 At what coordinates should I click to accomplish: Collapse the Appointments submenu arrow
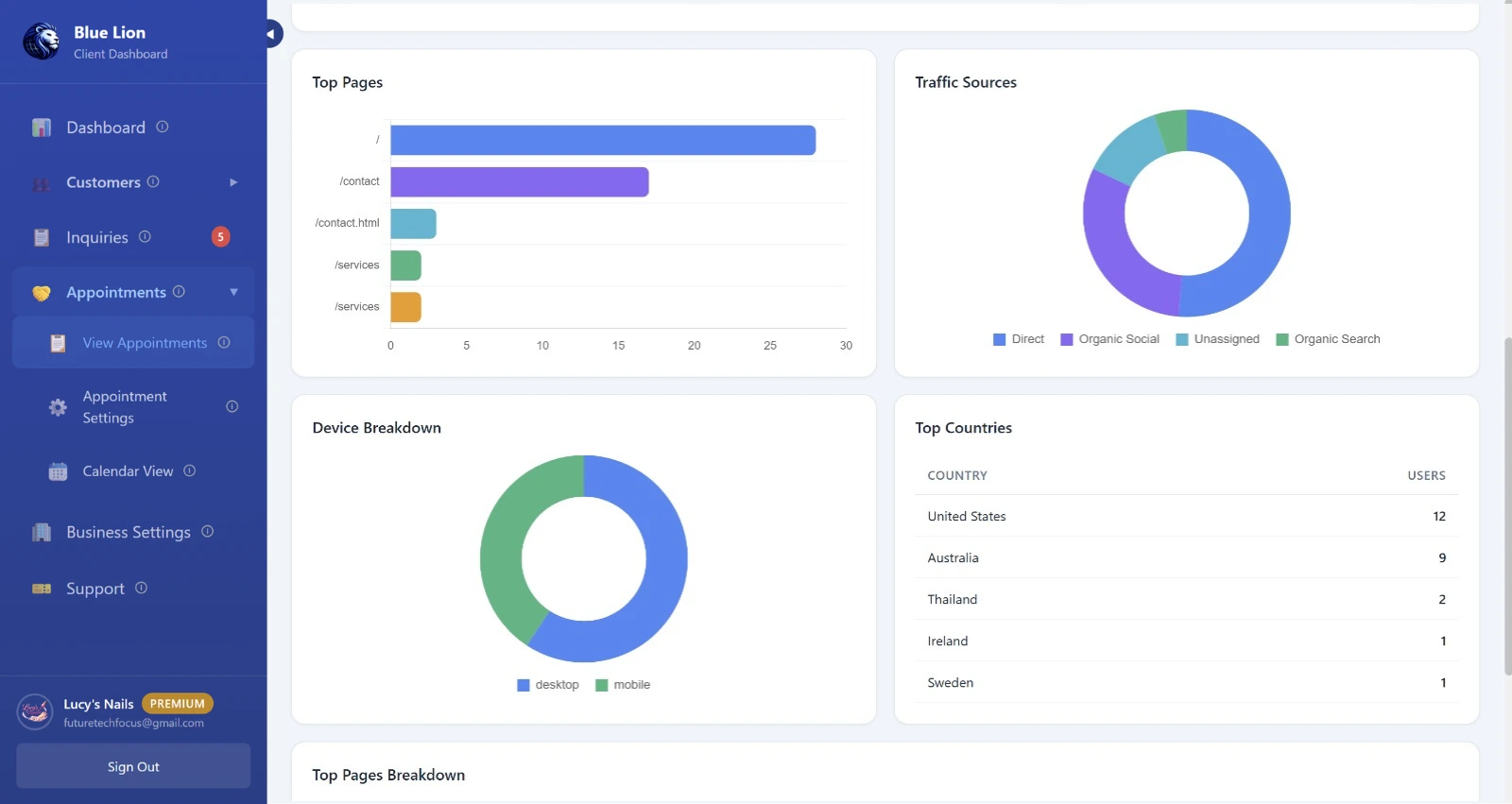point(233,292)
